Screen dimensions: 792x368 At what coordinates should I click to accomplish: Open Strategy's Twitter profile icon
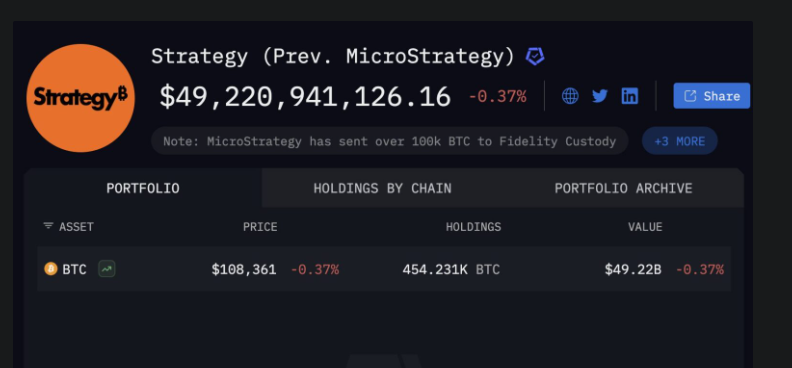tap(600, 95)
